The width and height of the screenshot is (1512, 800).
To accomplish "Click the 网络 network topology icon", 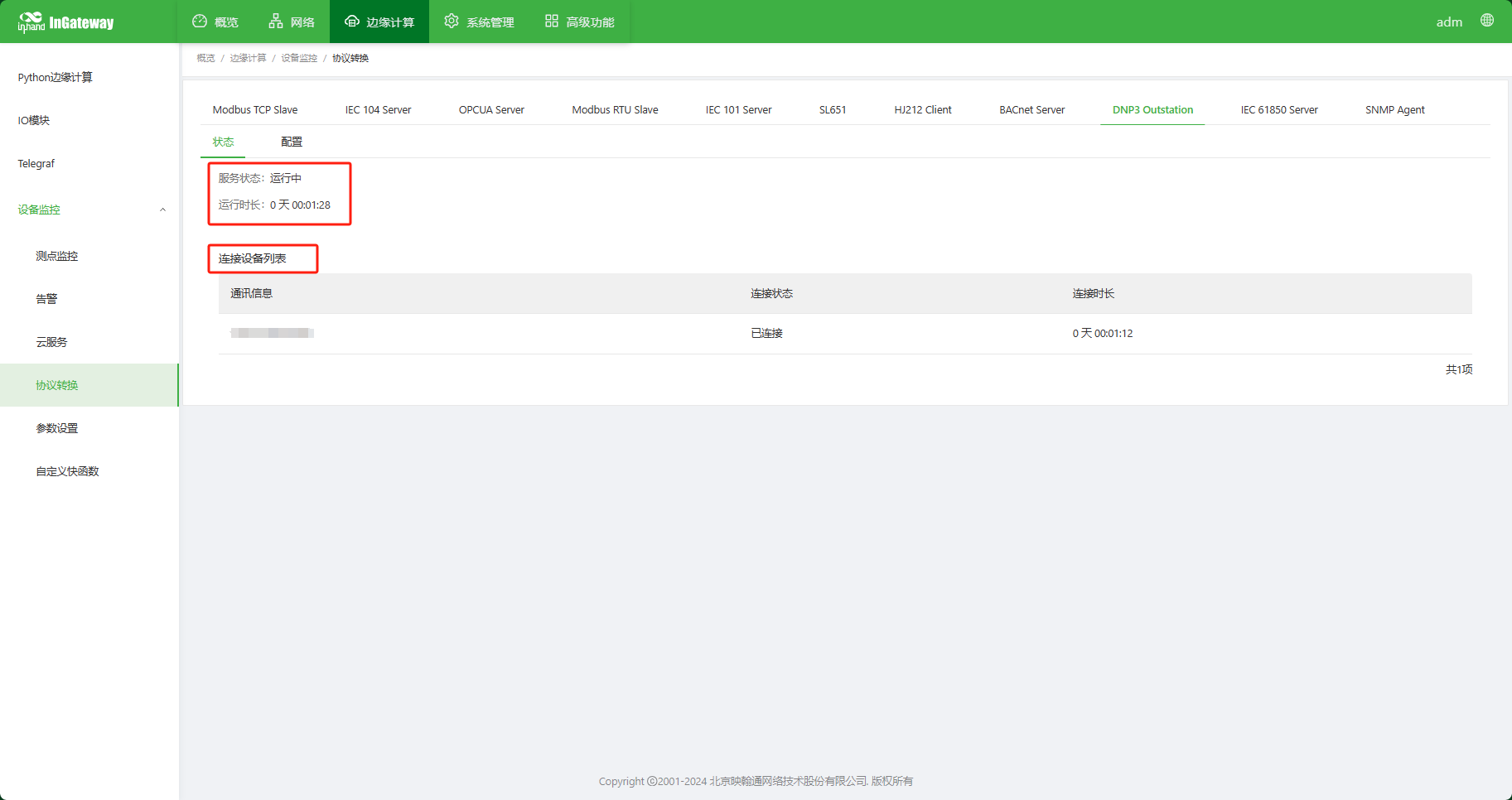I will click(x=276, y=22).
